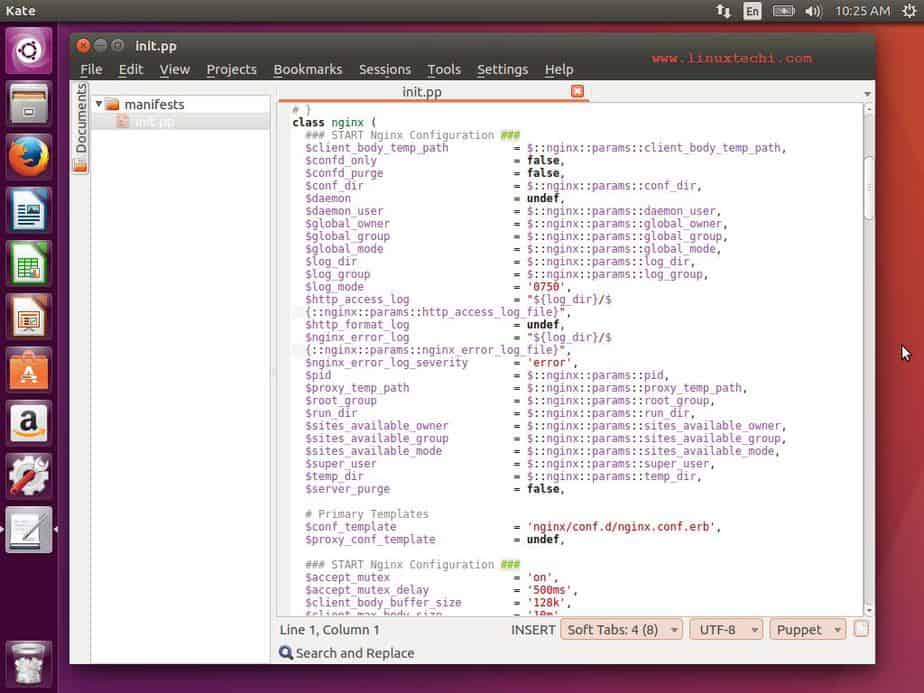Open the UTF-8 encoding dropdown

click(x=726, y=629)
